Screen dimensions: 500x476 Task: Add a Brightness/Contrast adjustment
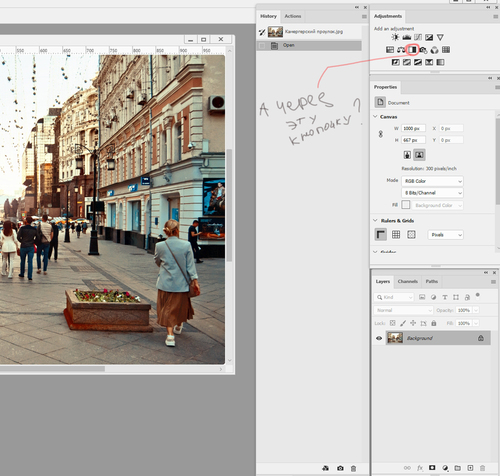click(395, 37)
